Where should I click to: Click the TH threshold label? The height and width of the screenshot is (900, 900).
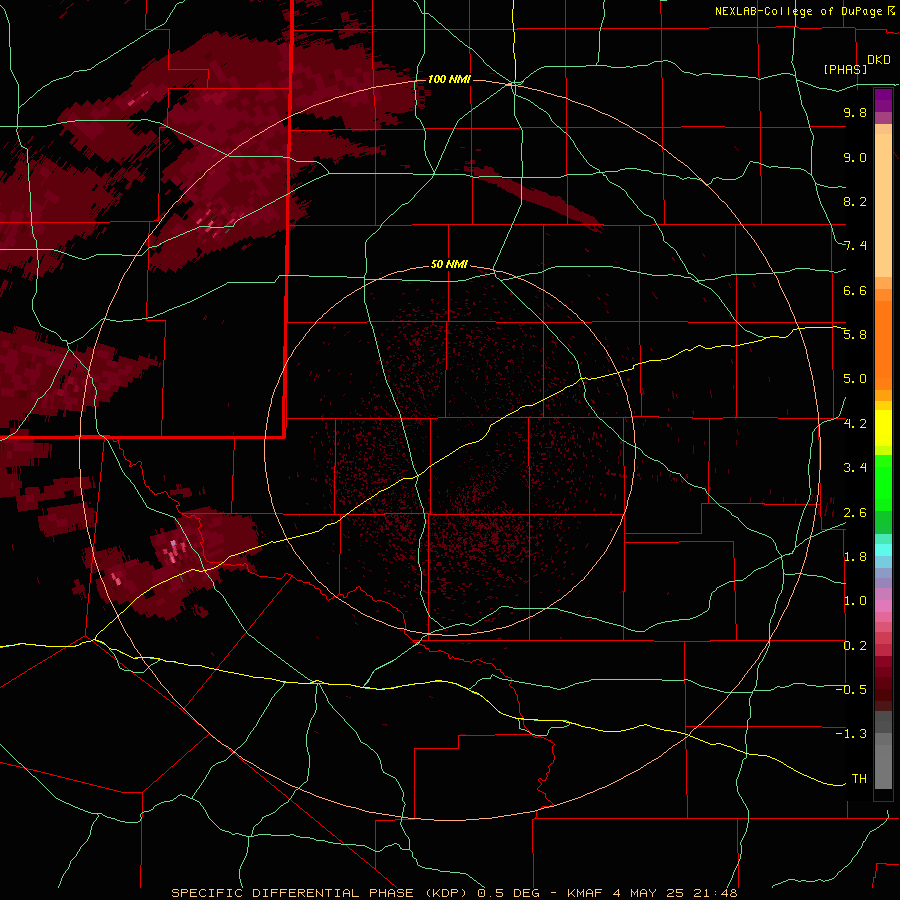859,779
